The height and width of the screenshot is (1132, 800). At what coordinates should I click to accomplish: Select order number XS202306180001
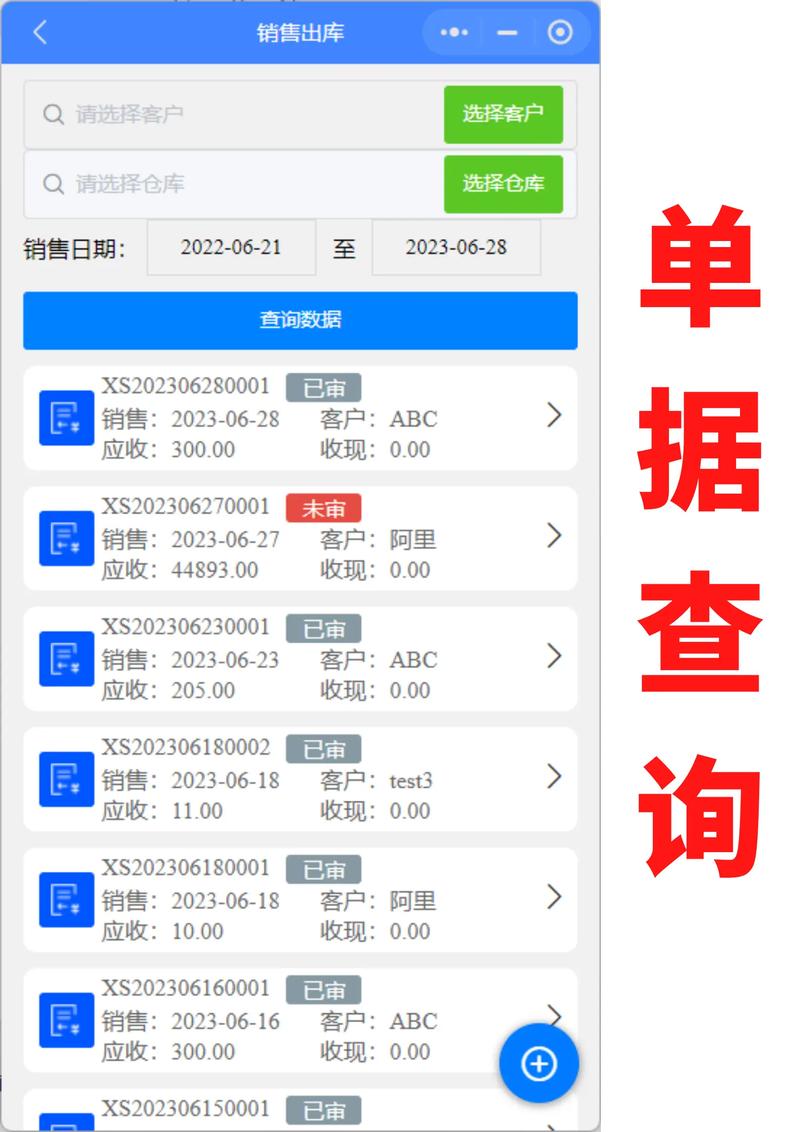point(186,868)
